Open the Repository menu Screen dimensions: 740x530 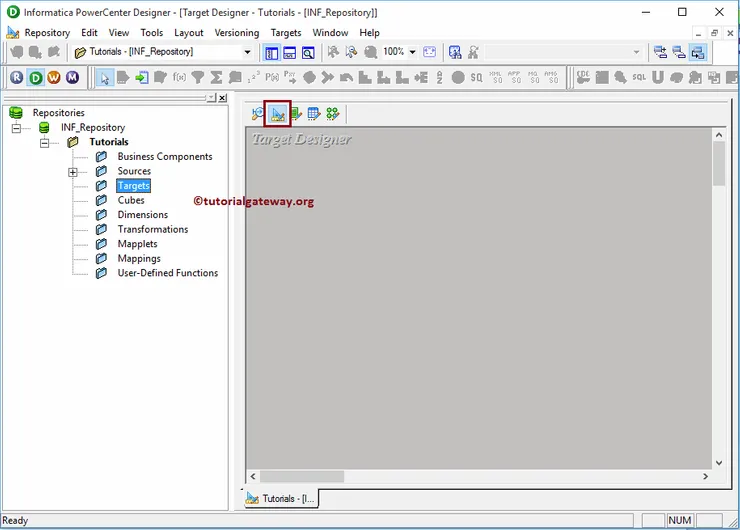point(47,33)
